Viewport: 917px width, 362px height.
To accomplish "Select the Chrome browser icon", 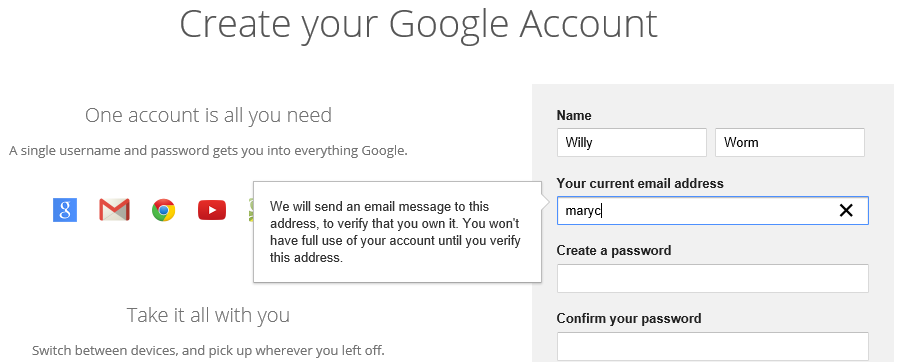I will tap(164, 210).
